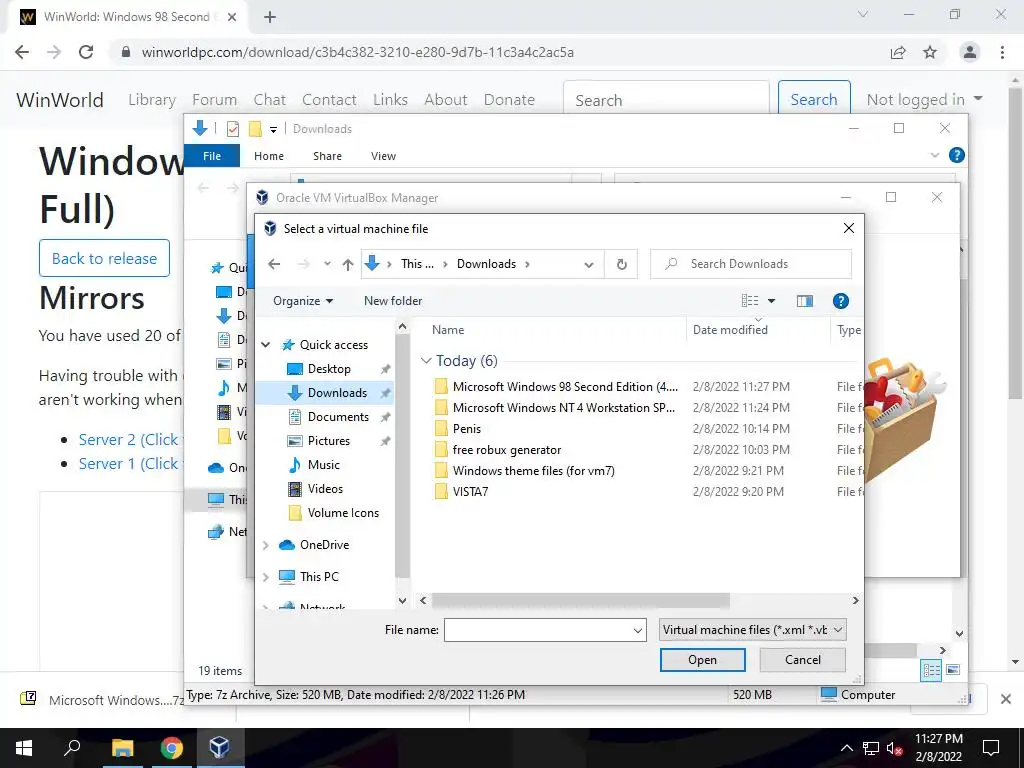Switch Explorer to details view icon

point(931,670)
